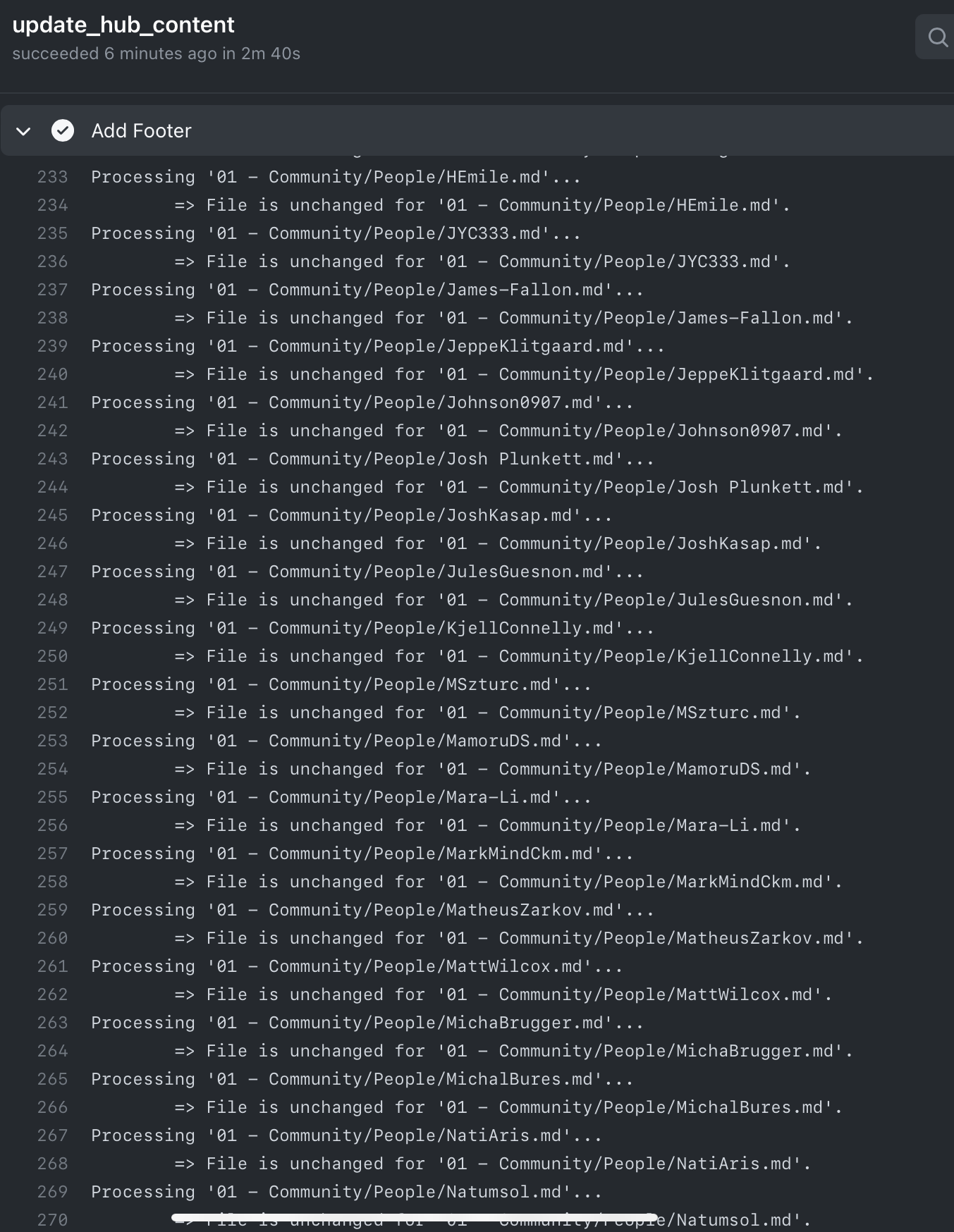The height and width of the screenshot is (1232, 954).
Task: Open the log search magnifier icon
Action: point(936,37)
